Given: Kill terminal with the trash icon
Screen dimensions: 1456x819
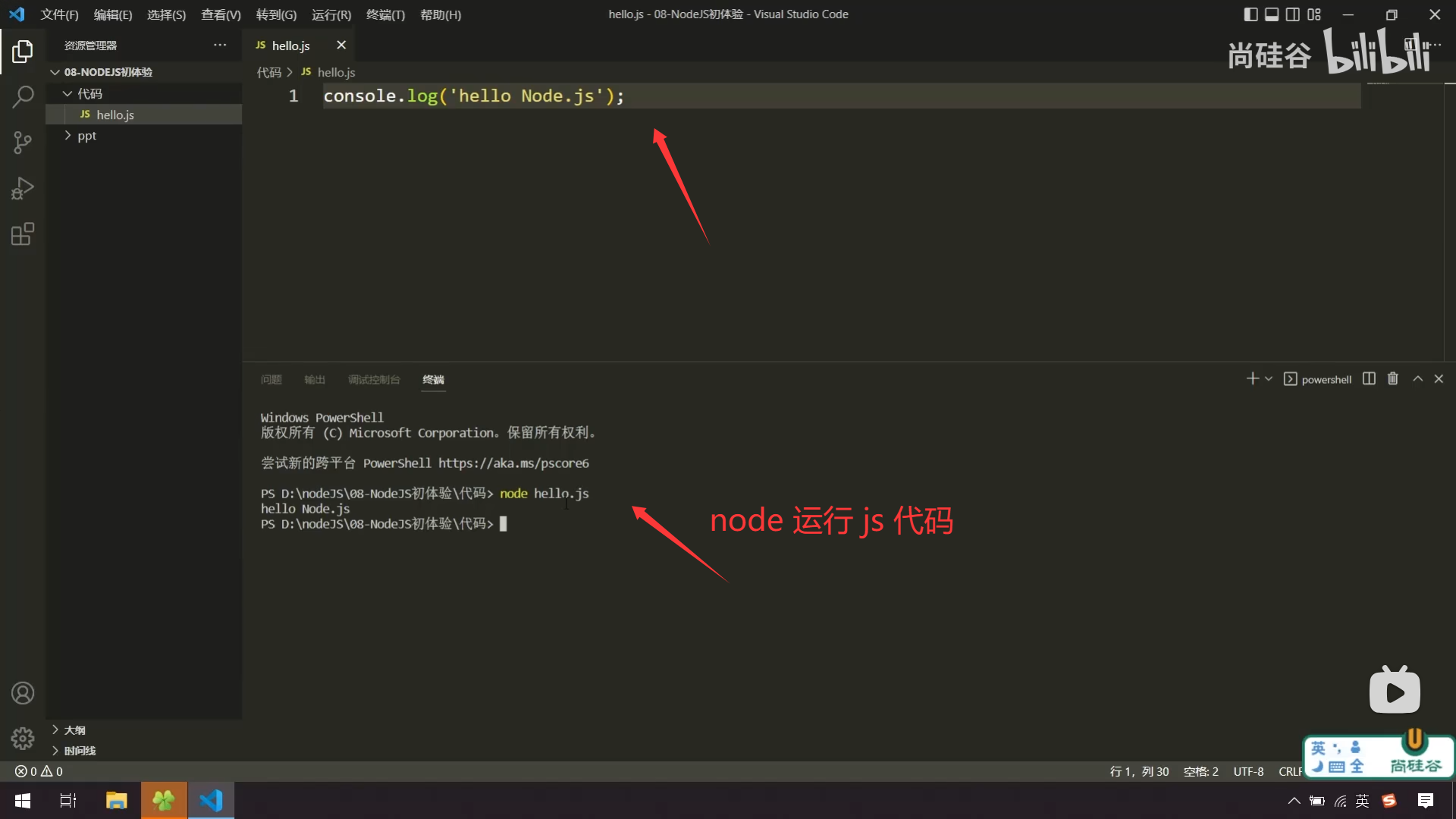Looking at the screenshot, I should click(x=1393, y=378).
